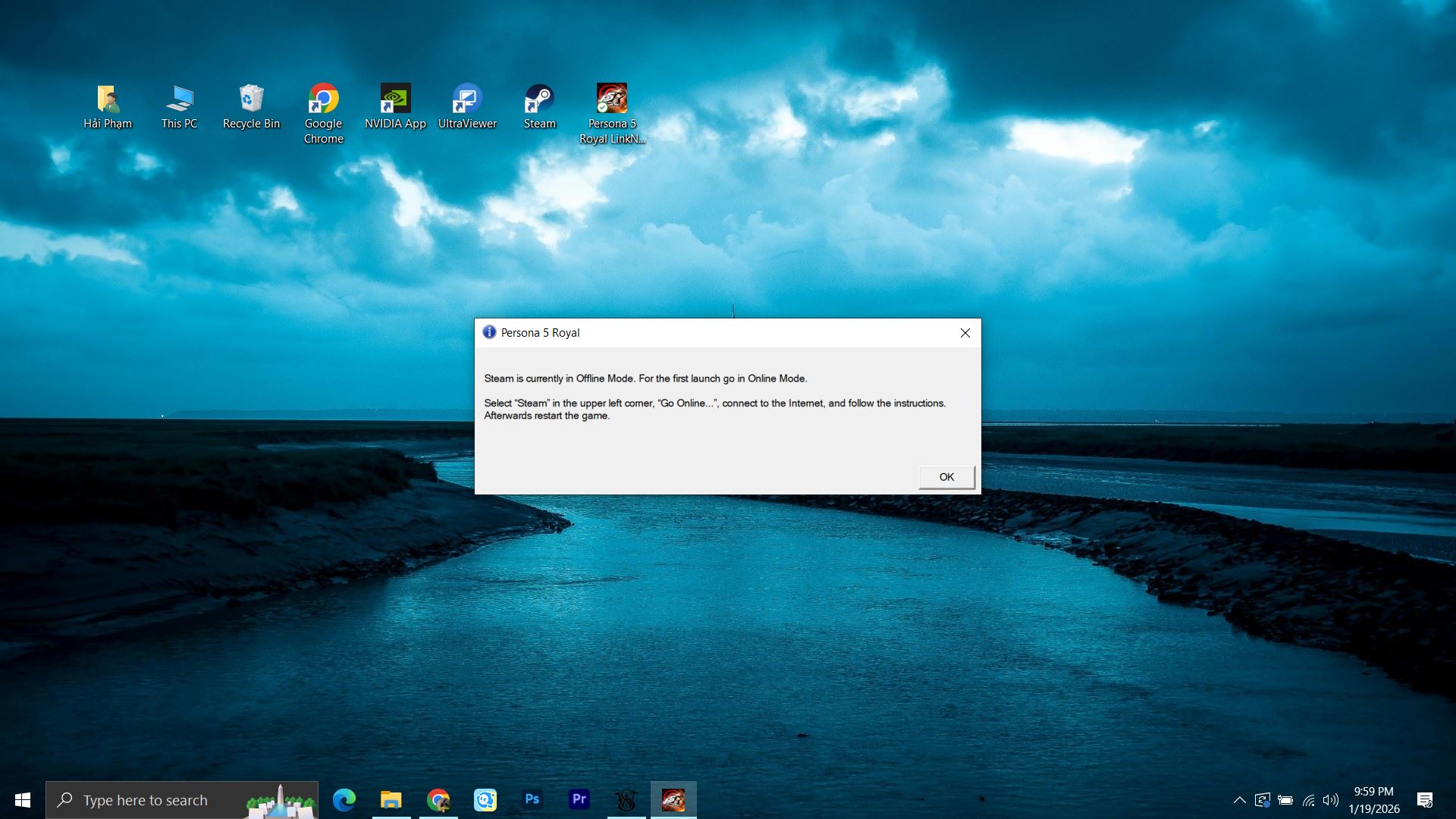Open Premiere Pro from the taskbar
This screenshot has width=1456, height=819.
[579, 799]
